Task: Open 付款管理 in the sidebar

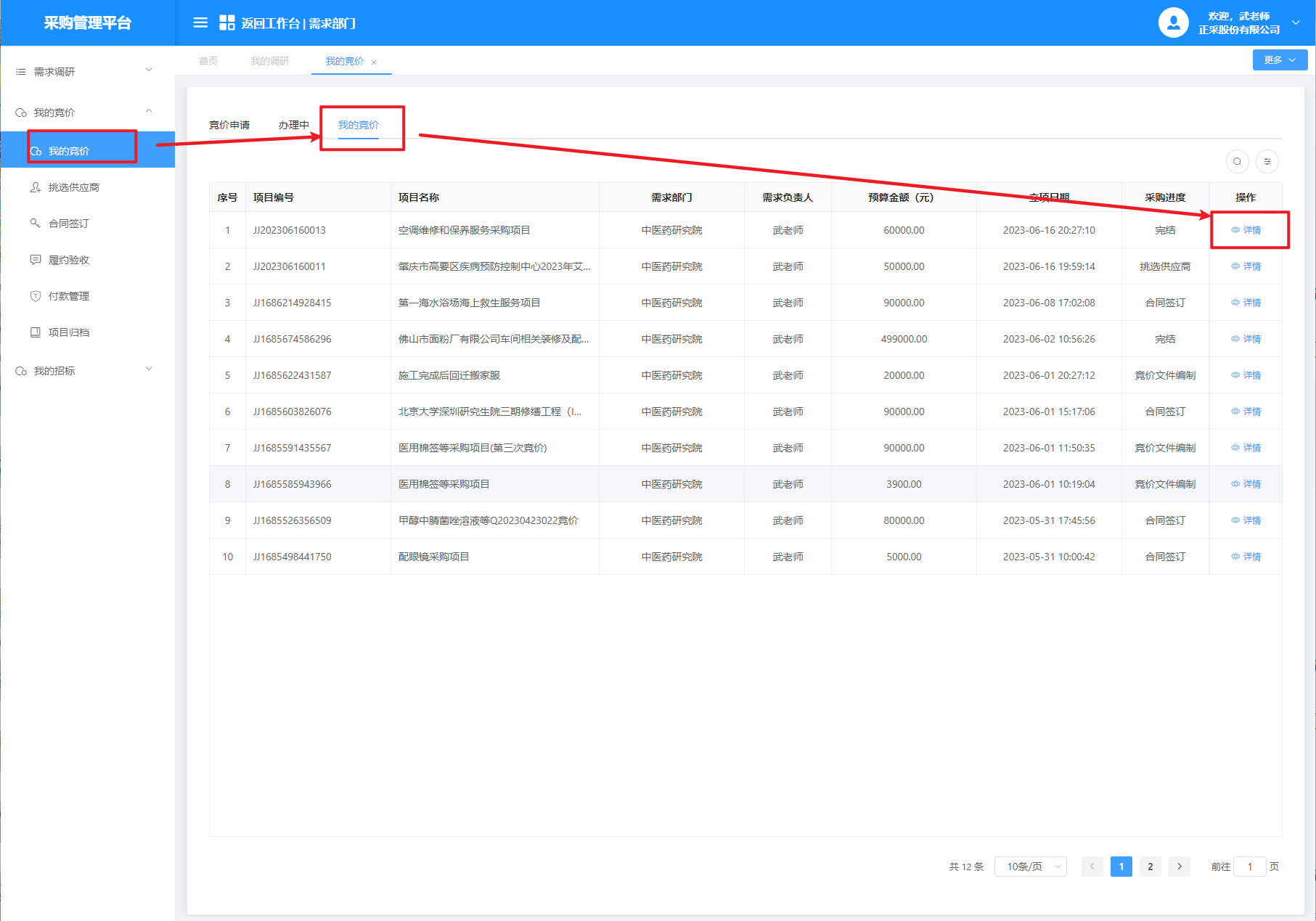Action: pyautogui.click(x=68, y=296)
